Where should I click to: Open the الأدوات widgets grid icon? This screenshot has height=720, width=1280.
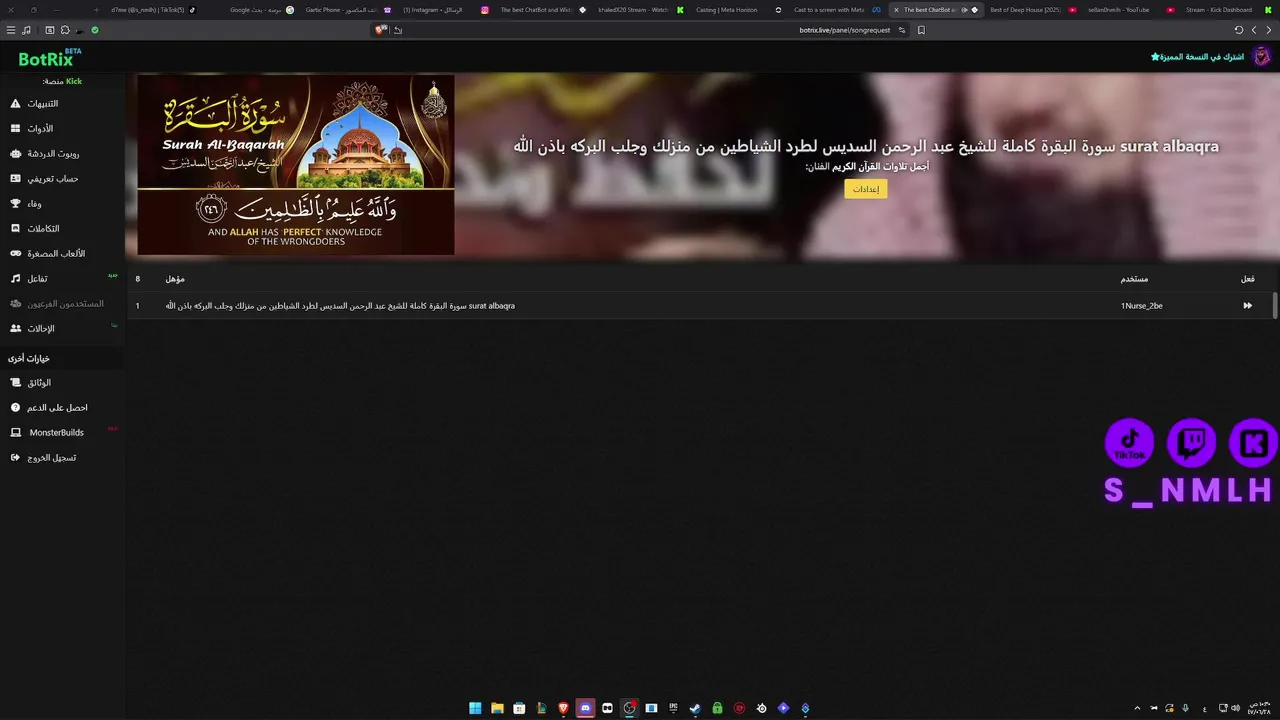coord(15,129)
